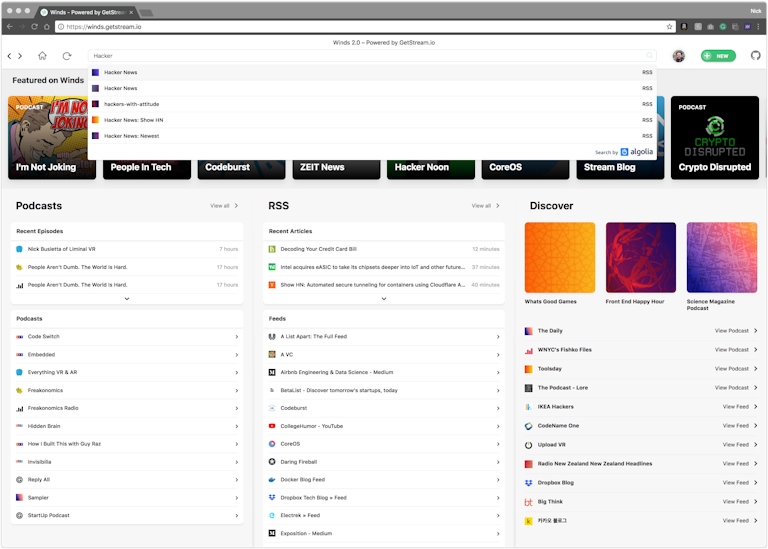Click the search magnifier icon
768x549 pixels.
[x=649, y=55]
